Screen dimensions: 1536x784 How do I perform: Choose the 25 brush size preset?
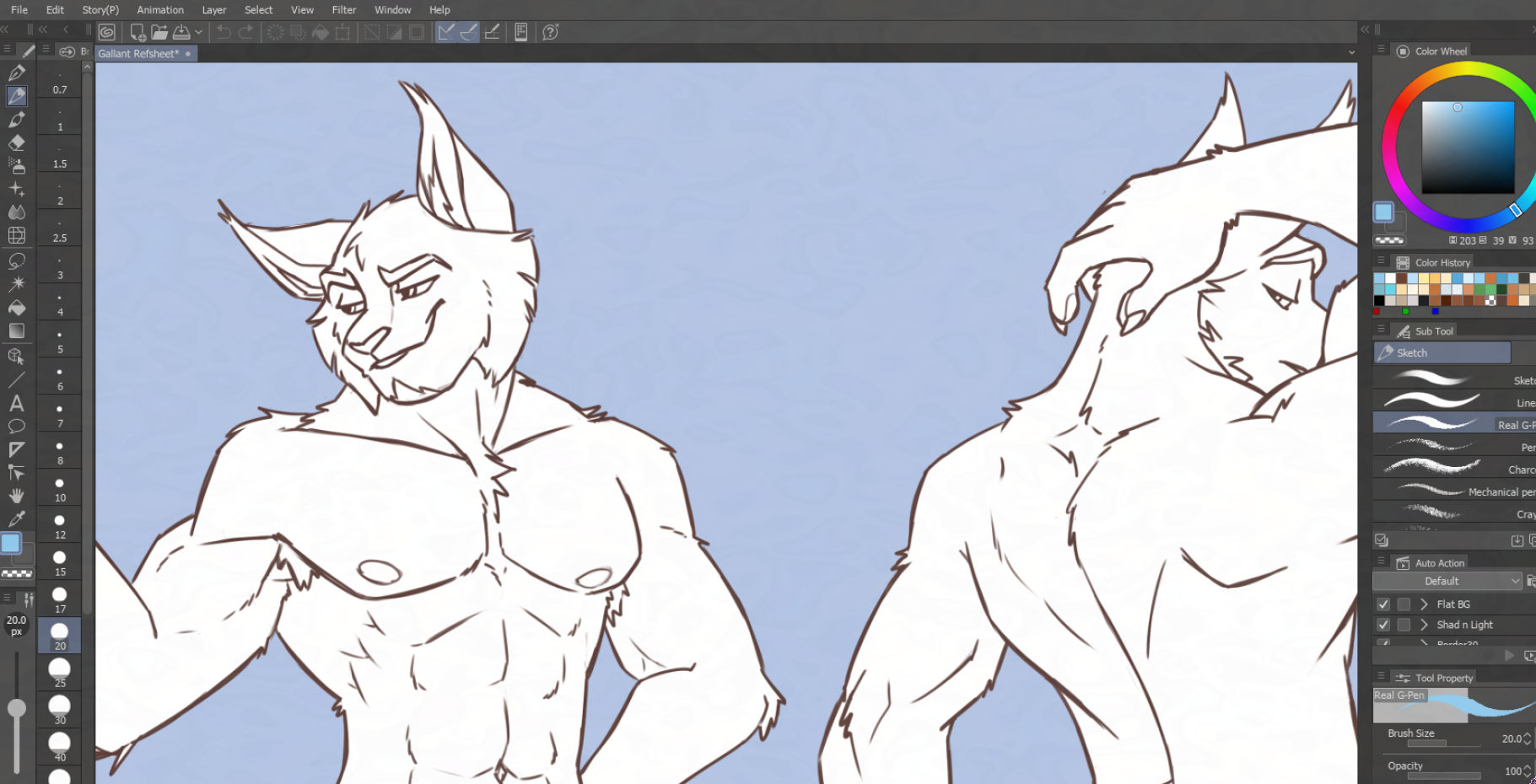[60, 672]
